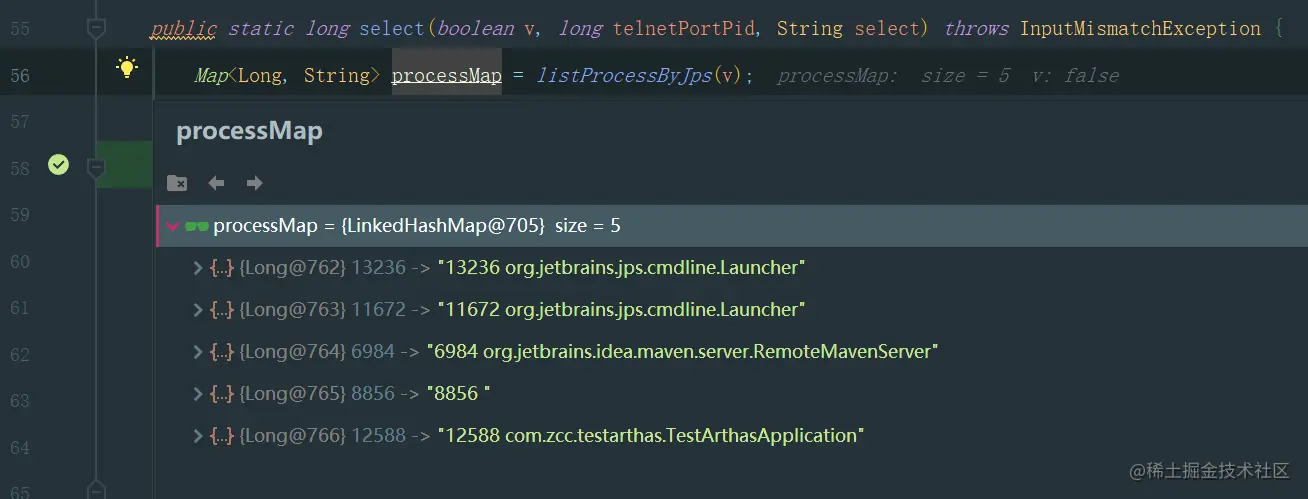Click the highlighted processMap variable in code

446,75
